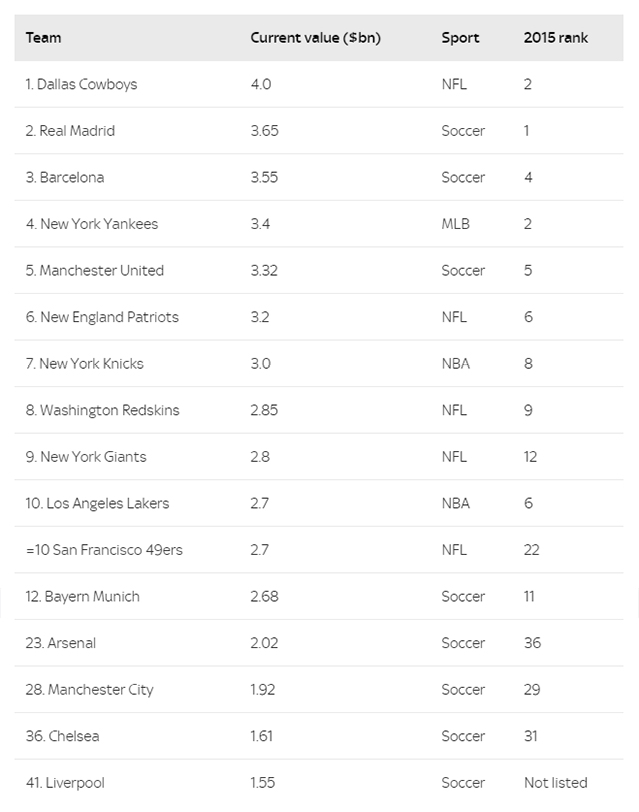Screen dimensions: 639x812
Task: Click the Sport column header
Action: (x=460, y=38)
